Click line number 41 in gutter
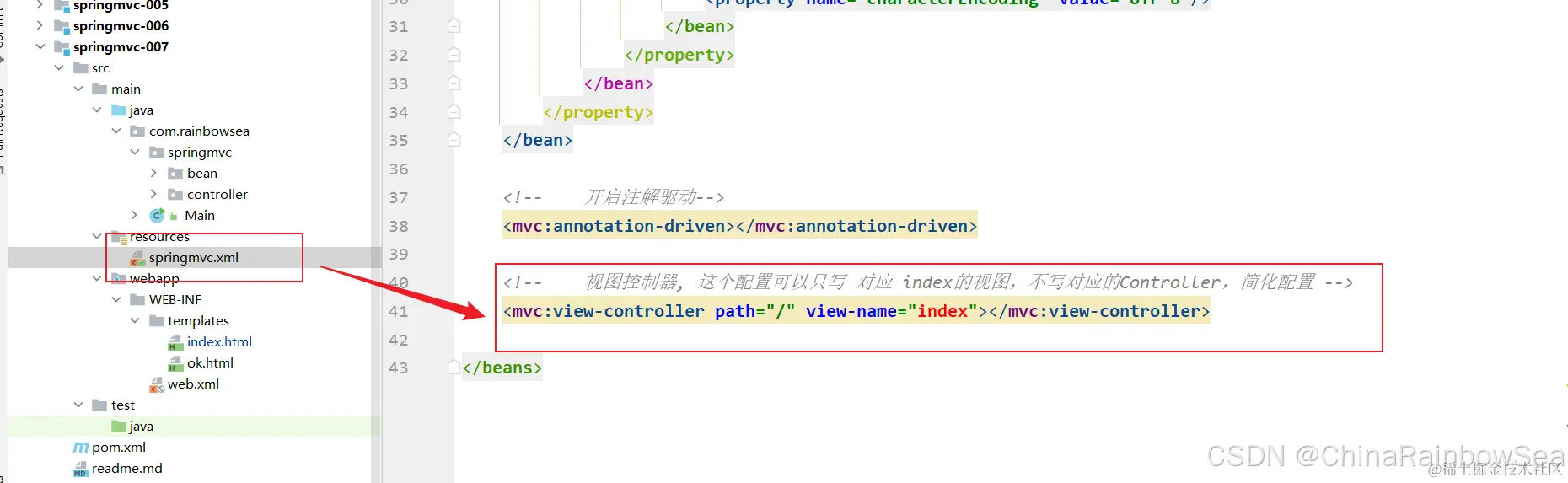Screen dimensions: 1568x483 click(399, 311)
